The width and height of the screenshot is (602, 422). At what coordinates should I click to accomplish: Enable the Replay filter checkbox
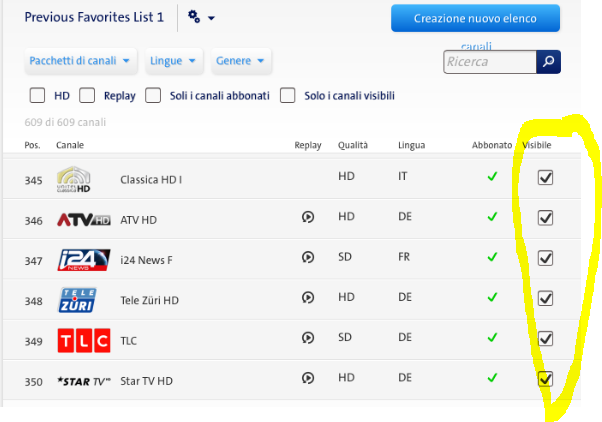point(87,96)
